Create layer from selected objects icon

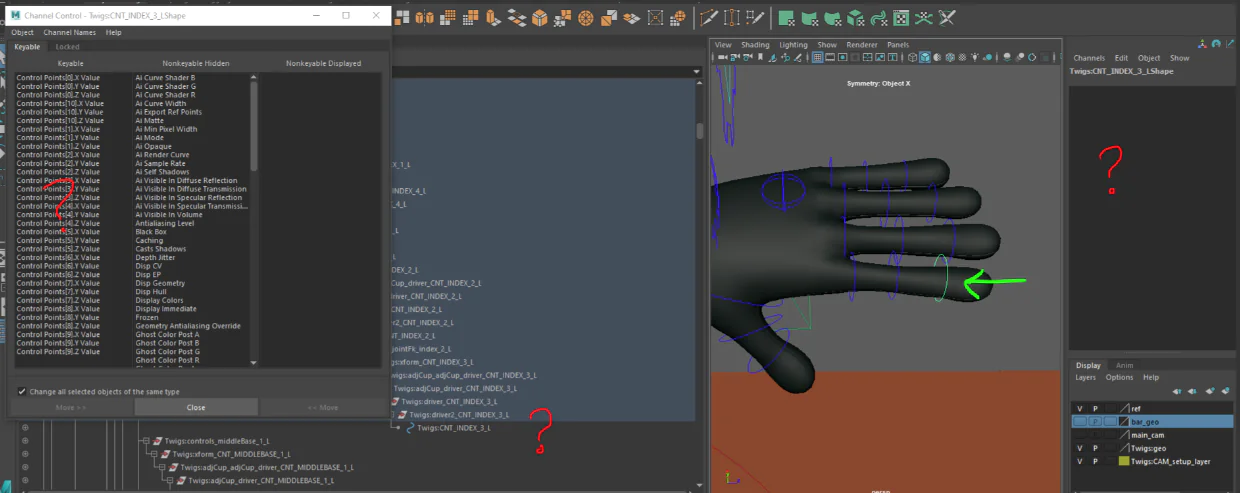pyautogui.click(x=1225, y=391)
